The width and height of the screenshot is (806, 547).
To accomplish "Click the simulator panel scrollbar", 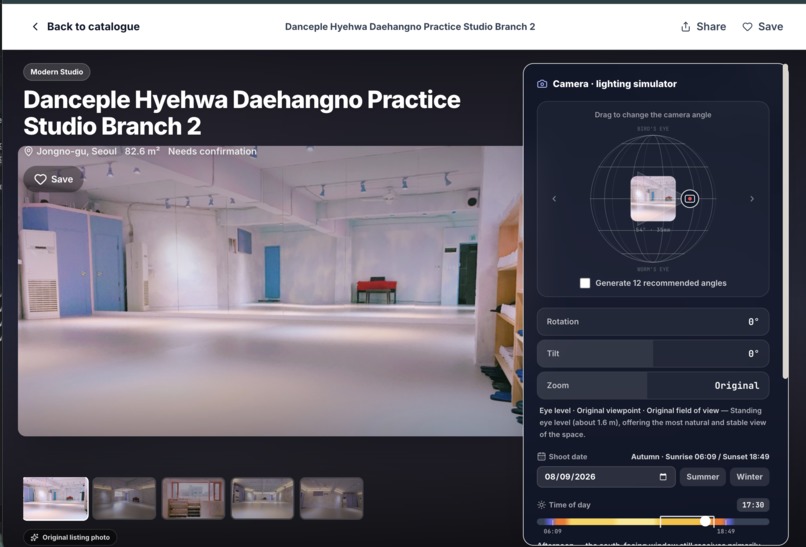I will (x=785, y=221).
